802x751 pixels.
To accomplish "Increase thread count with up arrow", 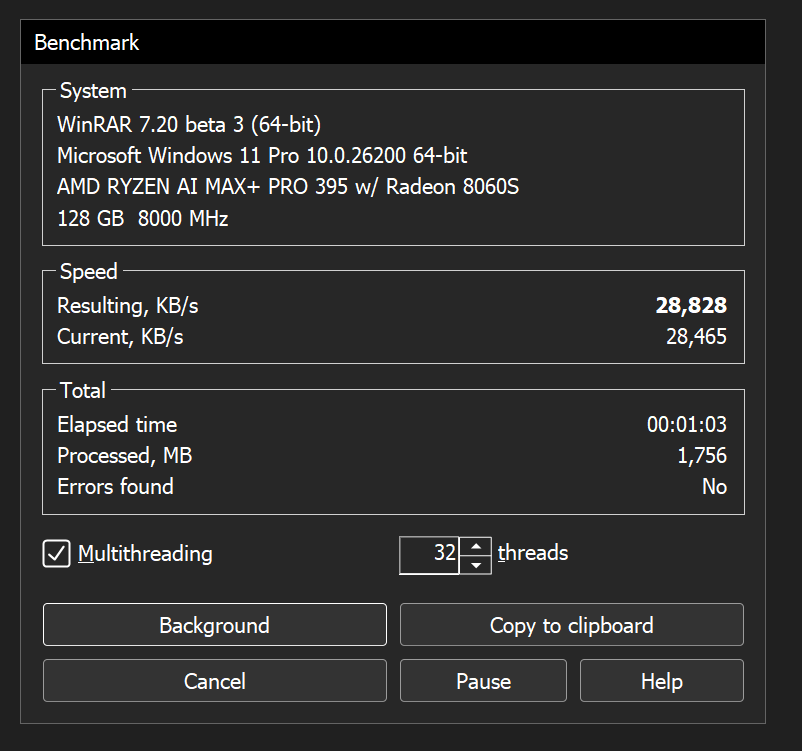I will pos(476,546).
